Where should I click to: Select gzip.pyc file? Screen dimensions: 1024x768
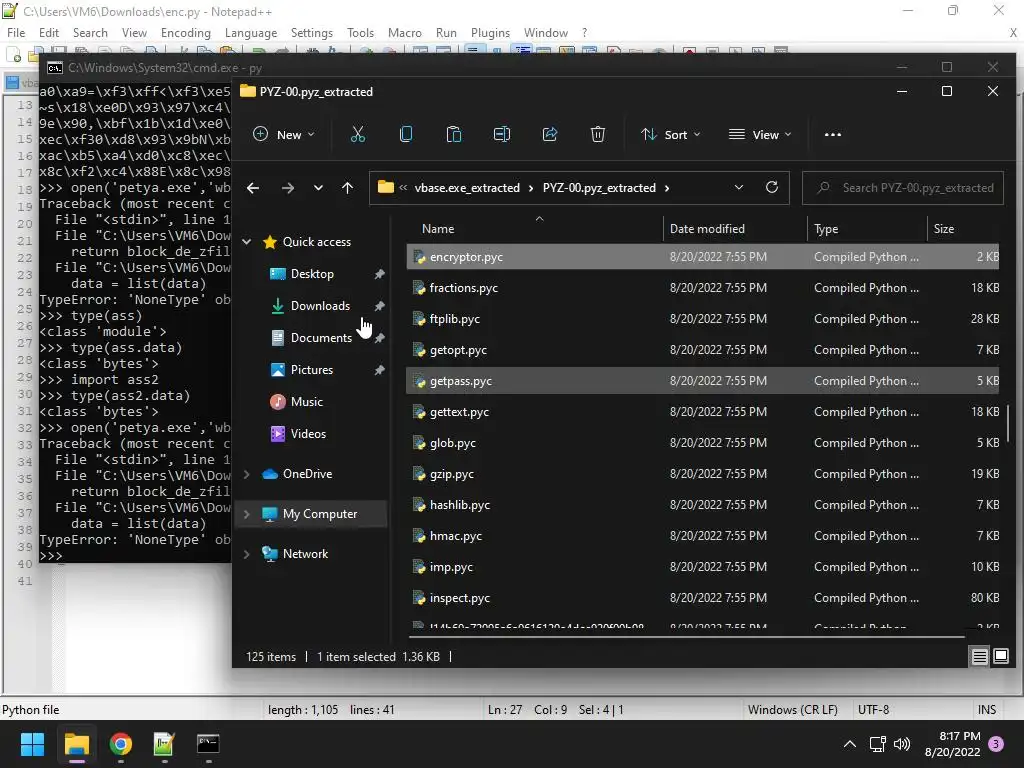click(x=703, y=474)
